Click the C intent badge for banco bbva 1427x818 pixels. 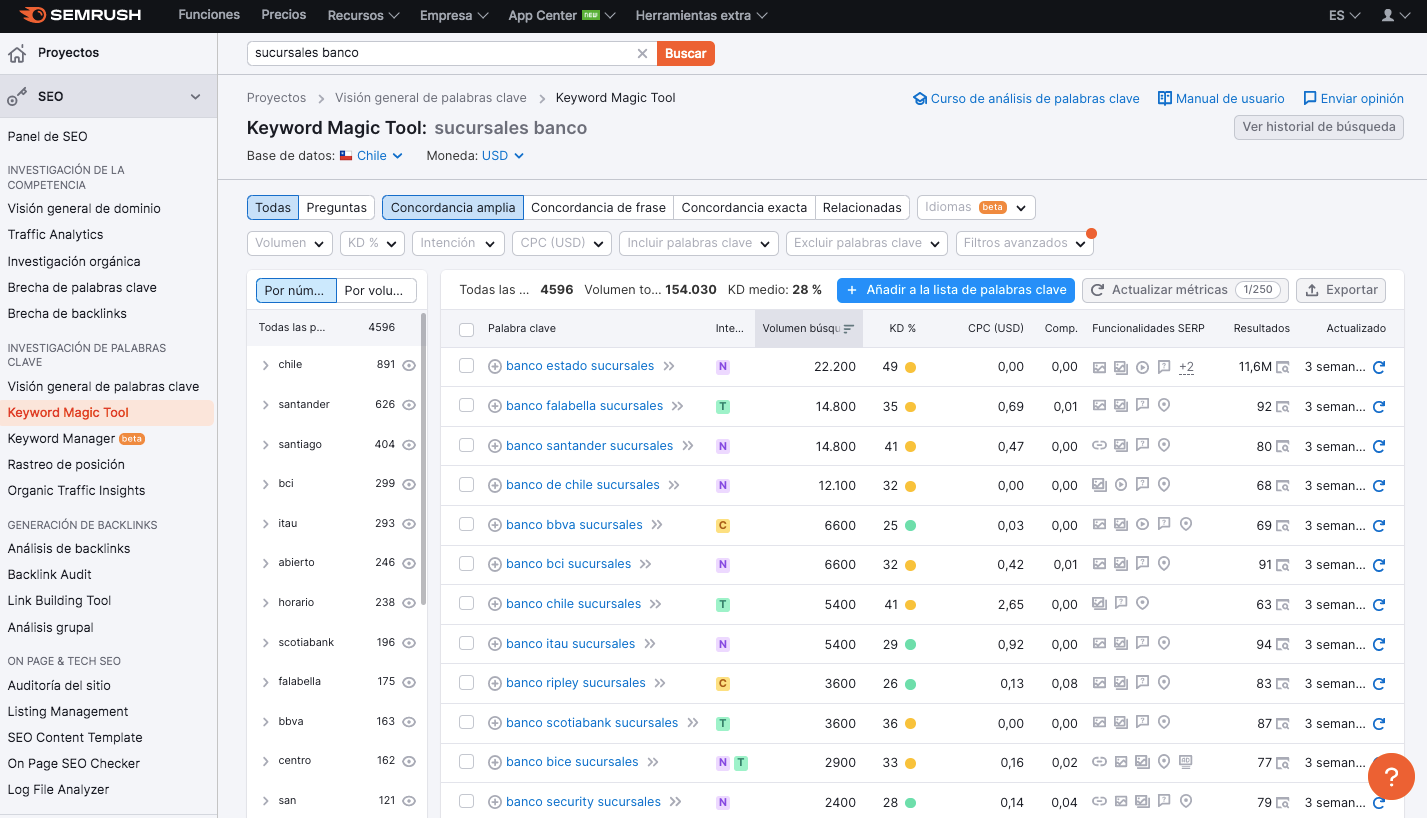tap(723, 525)
